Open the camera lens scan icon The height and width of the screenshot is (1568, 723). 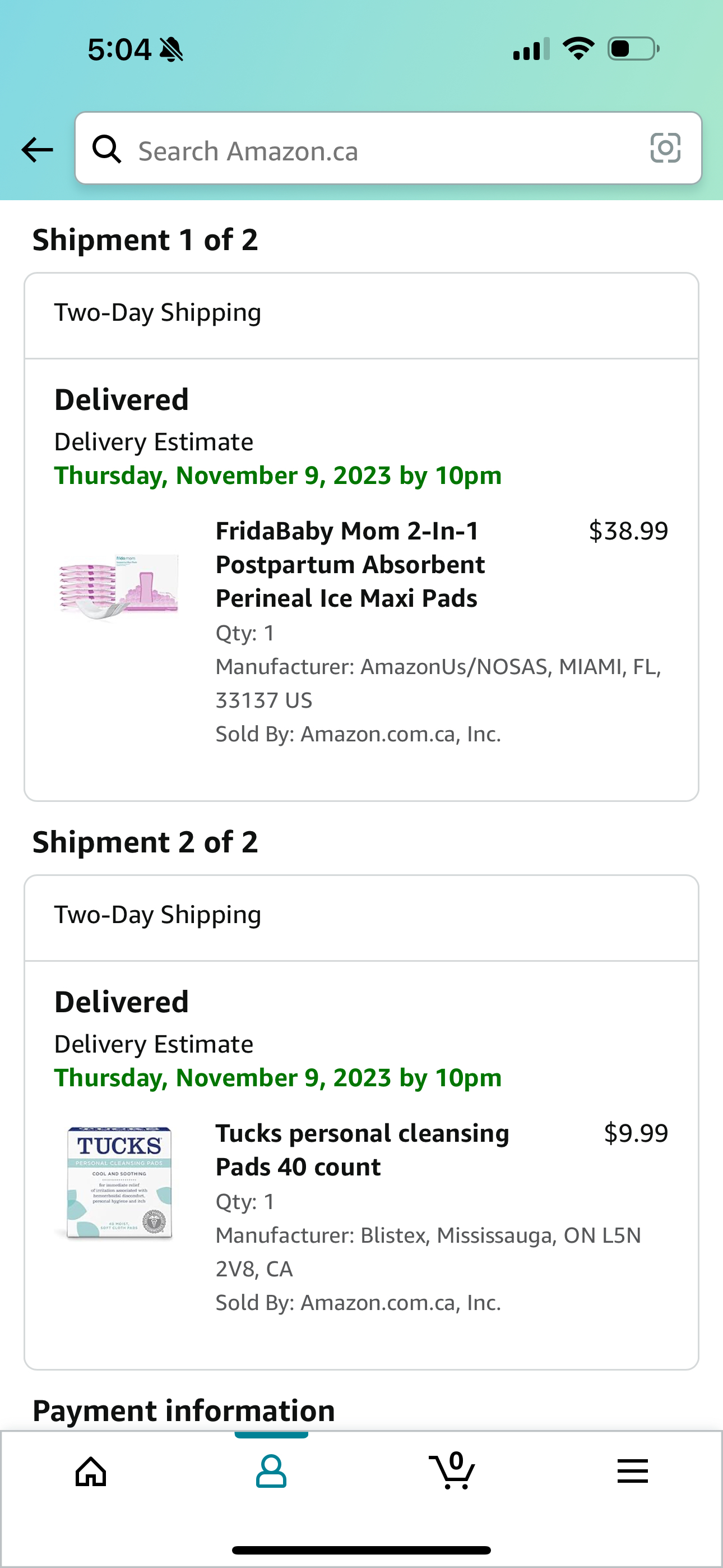point(665,148)
